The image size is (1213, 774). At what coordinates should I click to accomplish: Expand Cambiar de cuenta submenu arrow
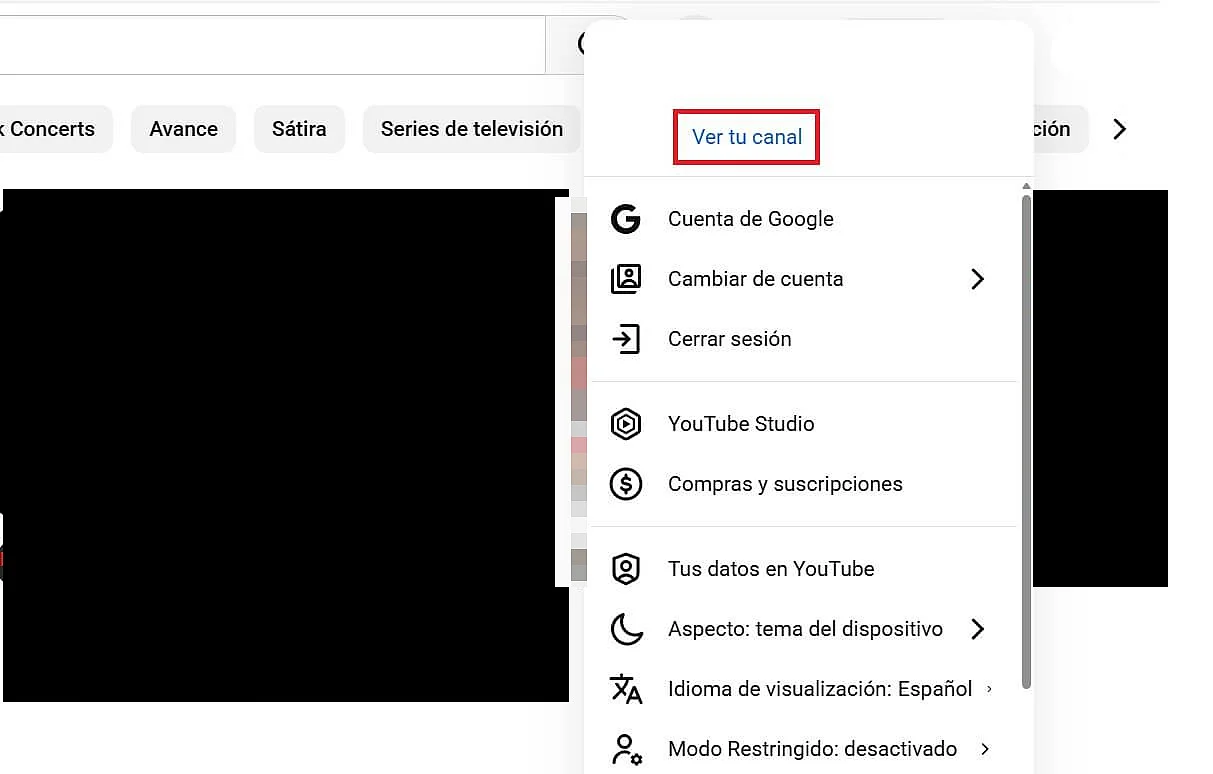(978, 279)
